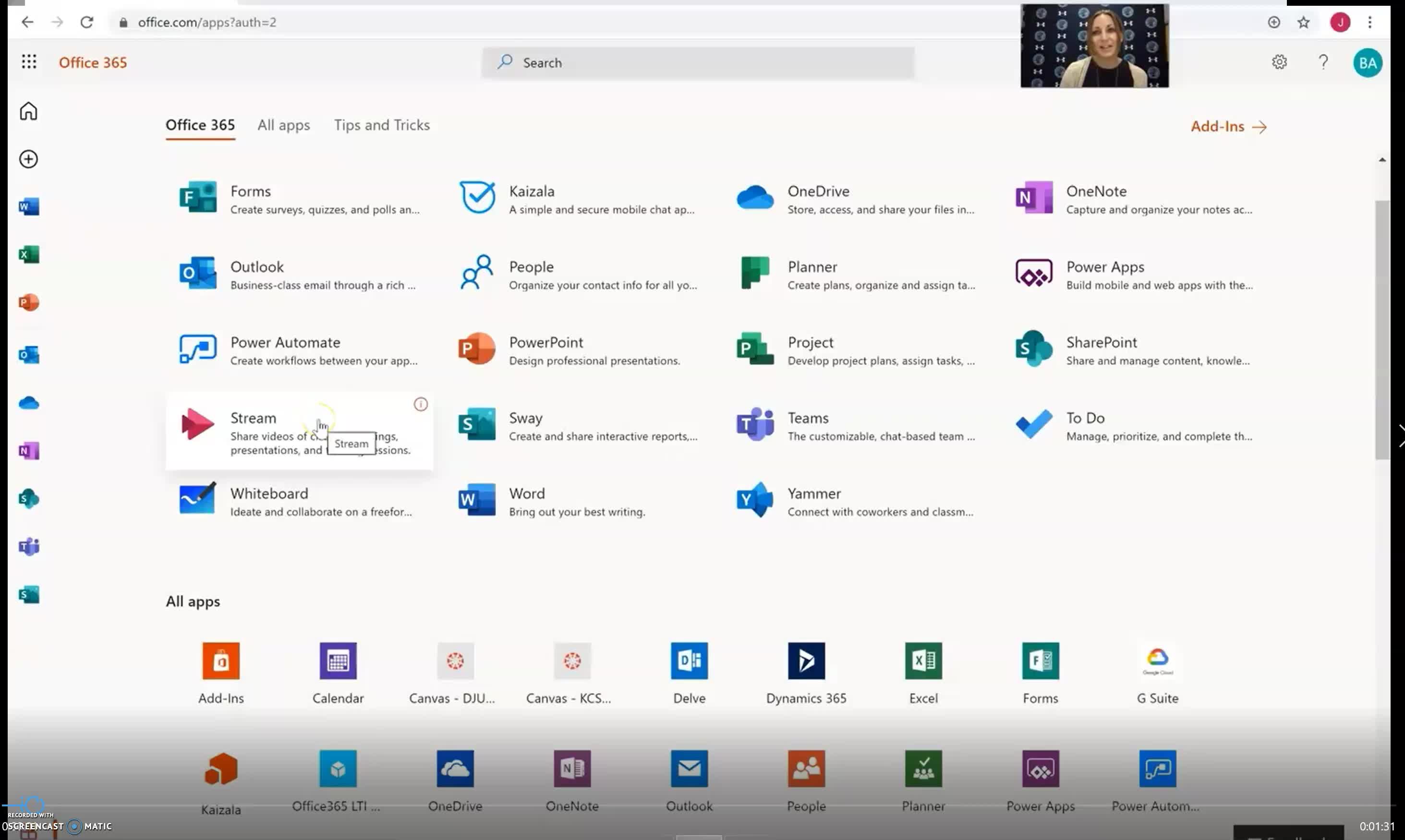Open the OneNote app tile
Screen dimensions: 1405x840
(x=1135, y=199)
